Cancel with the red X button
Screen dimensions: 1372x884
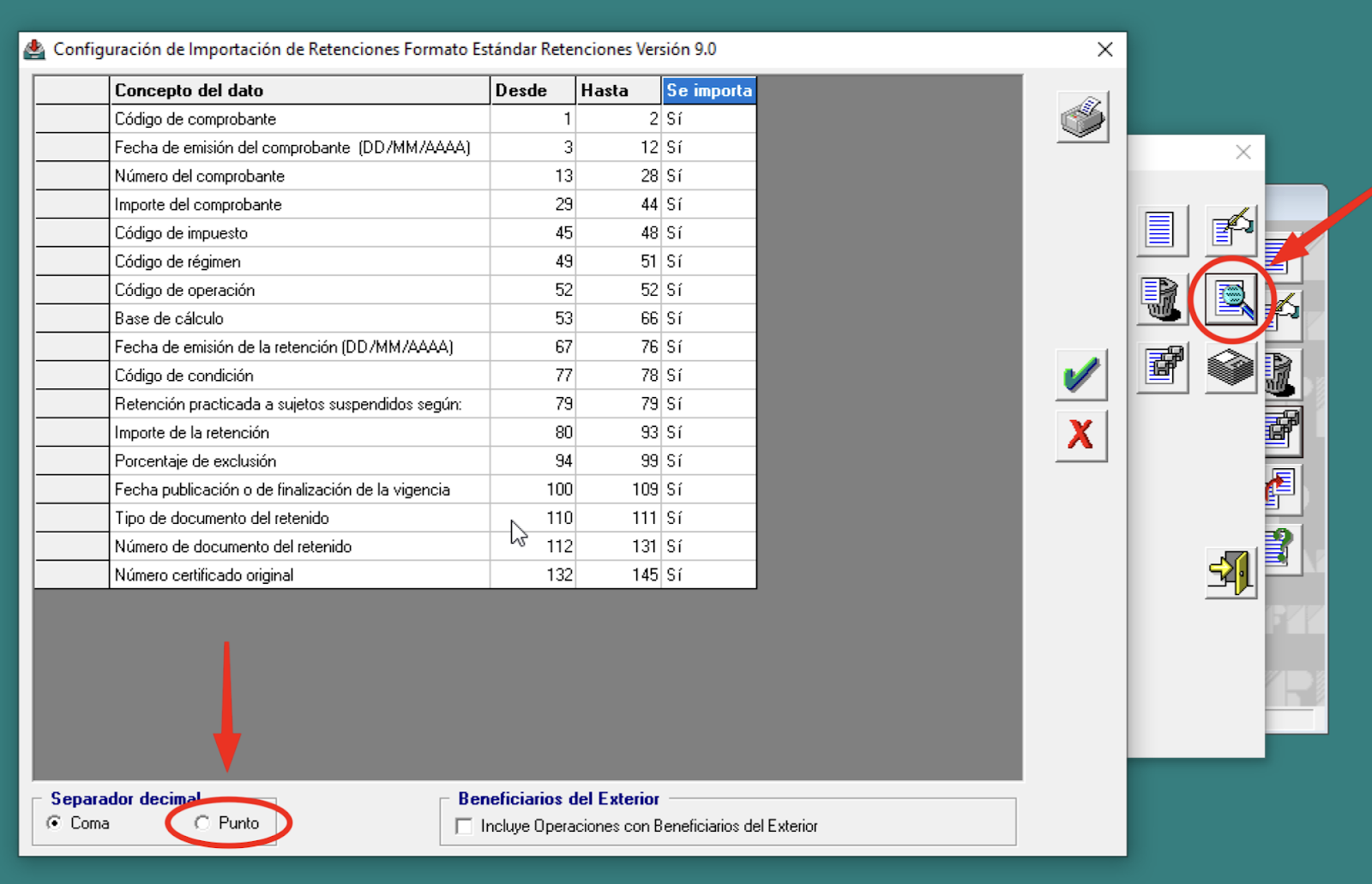[x=1080, y=436]
